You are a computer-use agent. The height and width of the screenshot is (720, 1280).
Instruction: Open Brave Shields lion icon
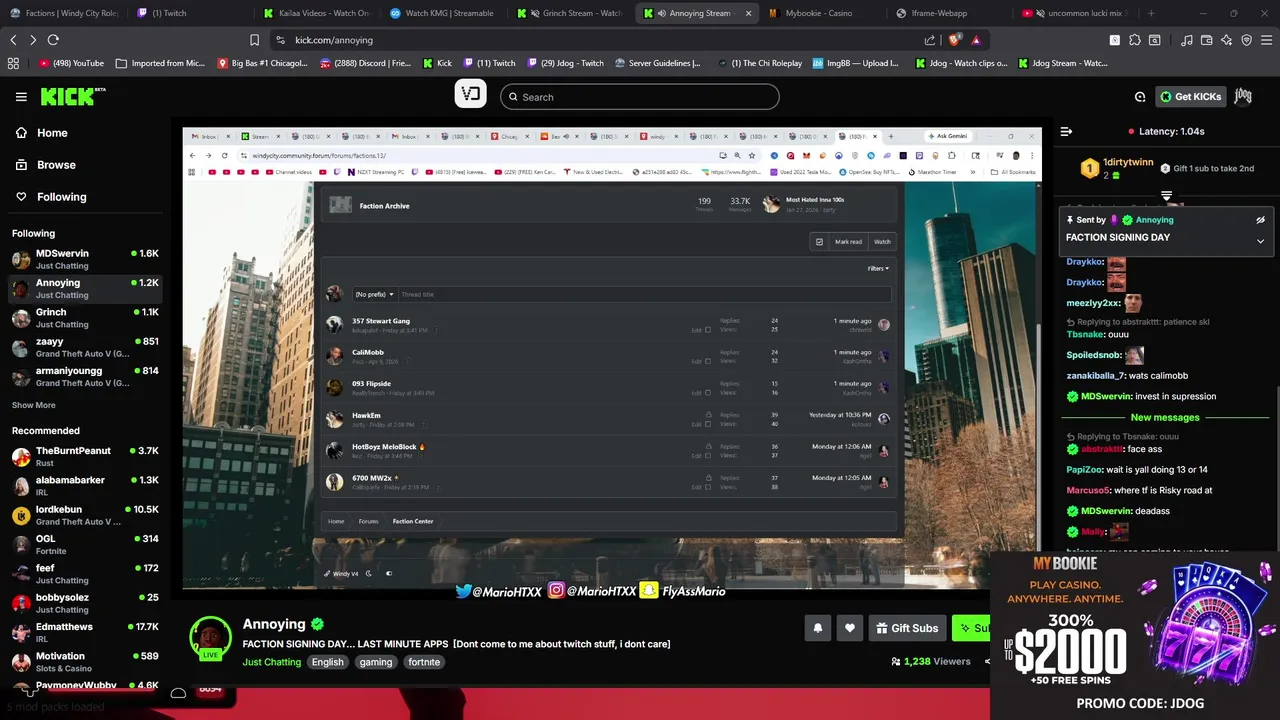click(954, 40)
